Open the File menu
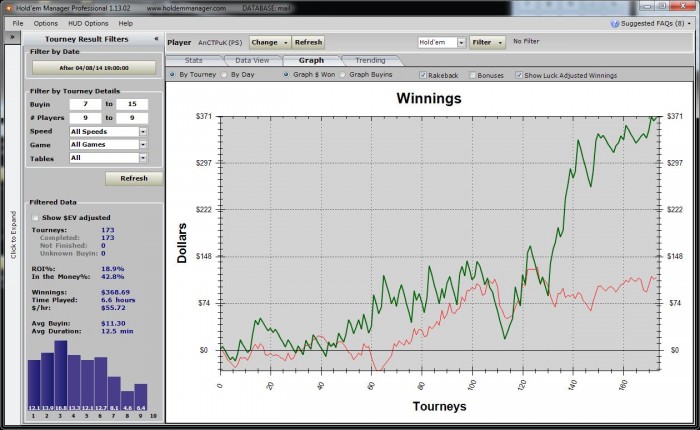Viewport: 700px width, 430px height. (18, 24)
